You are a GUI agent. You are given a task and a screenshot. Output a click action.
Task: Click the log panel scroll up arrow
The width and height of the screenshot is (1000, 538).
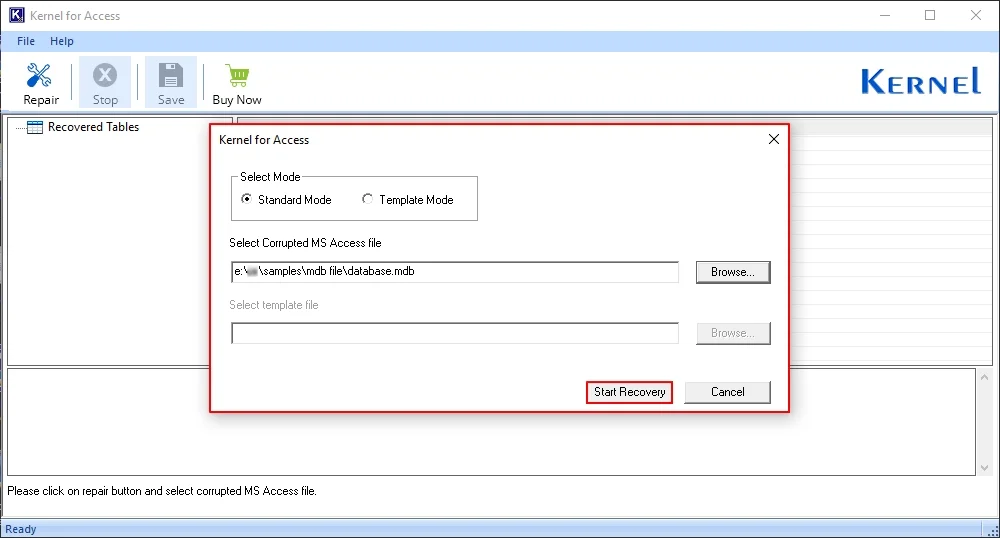coord(984,377)
